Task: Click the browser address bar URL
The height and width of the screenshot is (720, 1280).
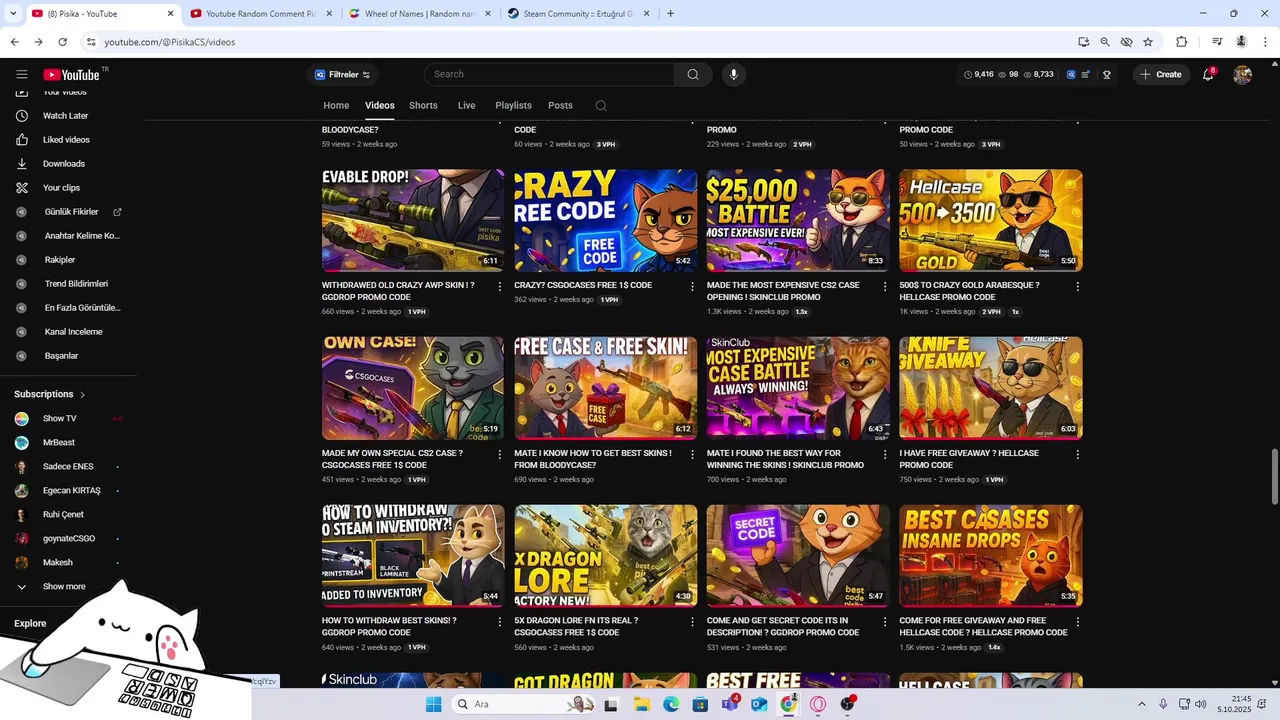Action: click(170, 42)
